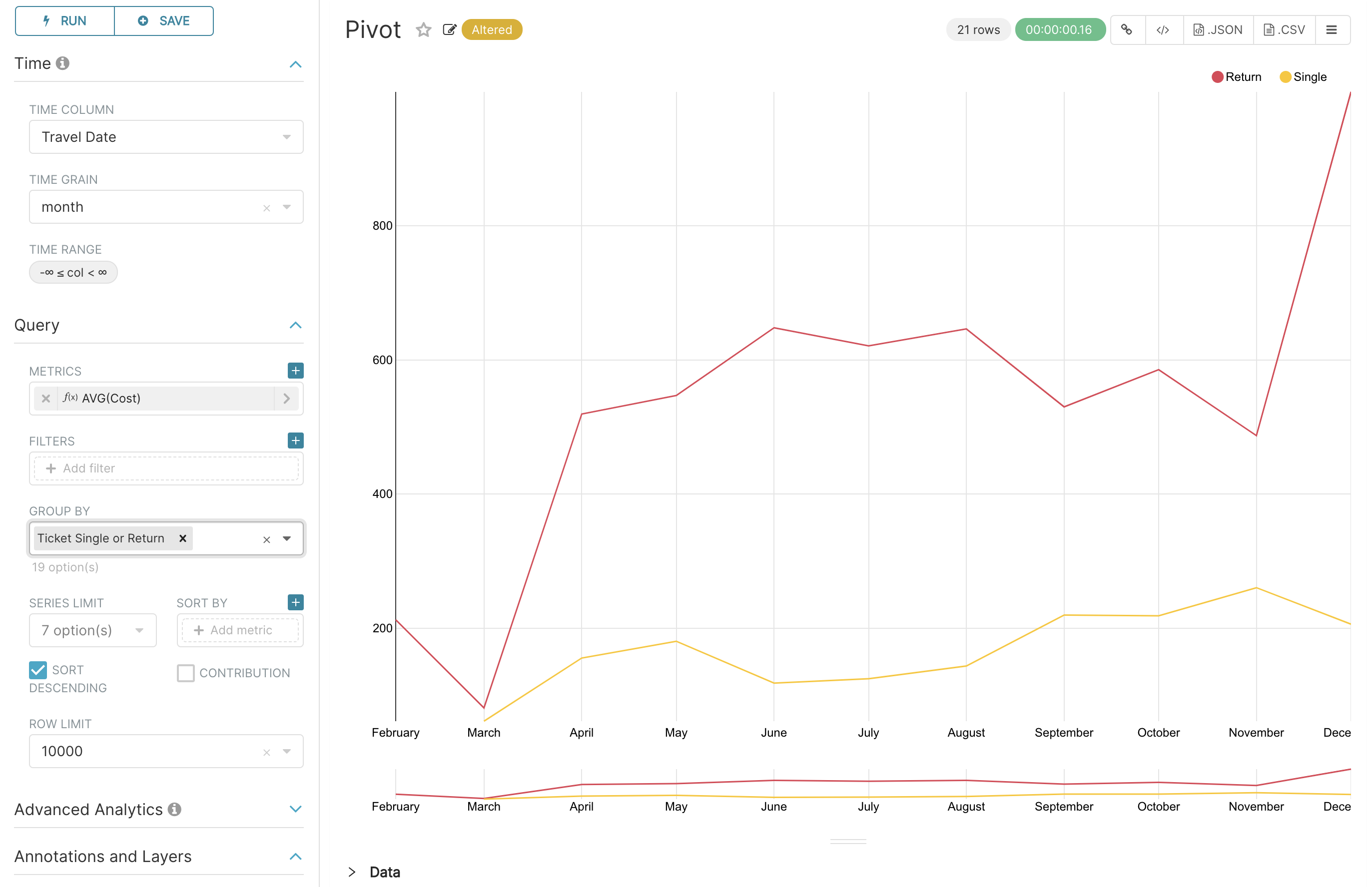Click the RUN query button

point(65,21)
